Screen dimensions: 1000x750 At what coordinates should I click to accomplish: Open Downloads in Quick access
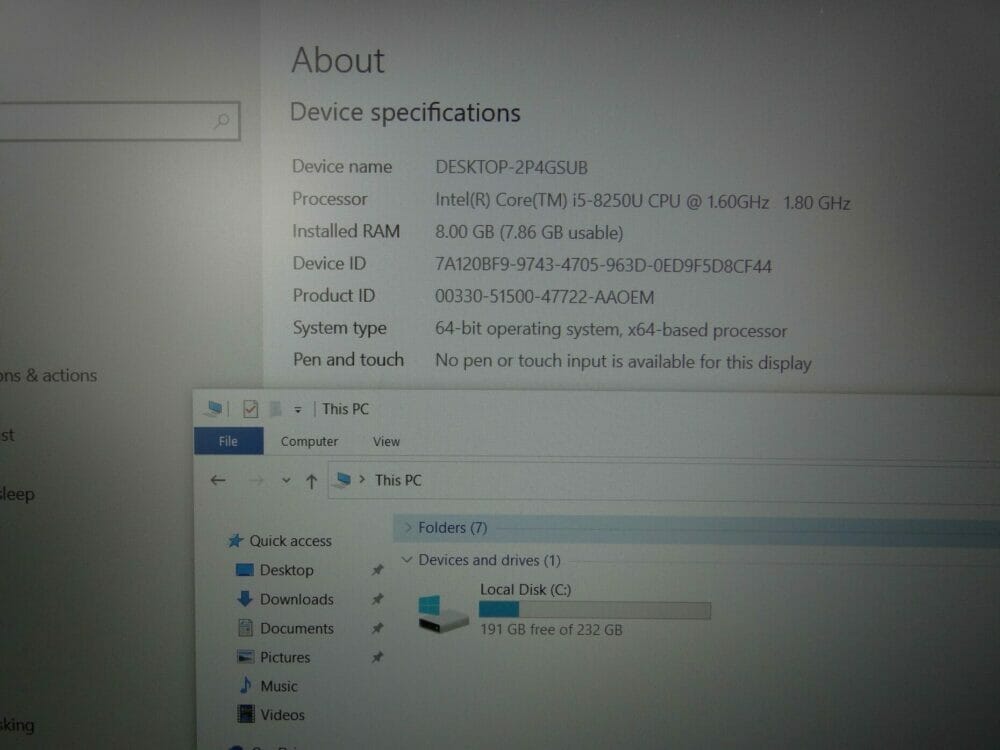pos(297,599)
